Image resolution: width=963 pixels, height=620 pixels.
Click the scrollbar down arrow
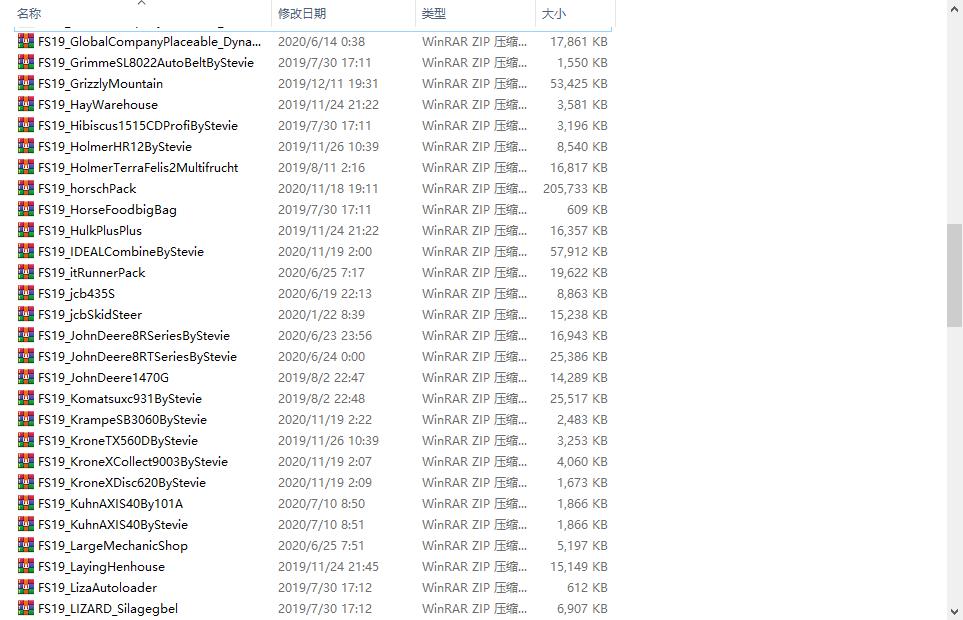(954, 611)
